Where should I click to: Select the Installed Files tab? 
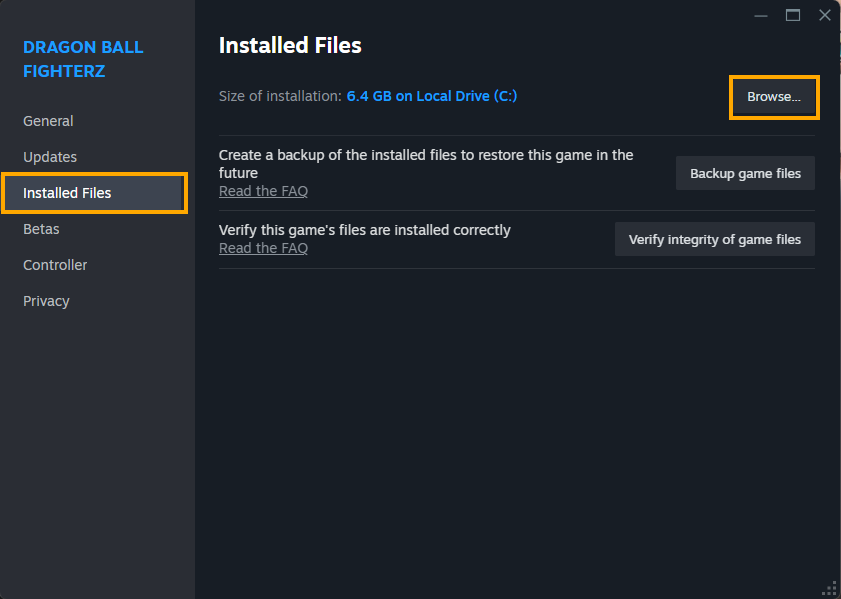[x=94, y=193]
